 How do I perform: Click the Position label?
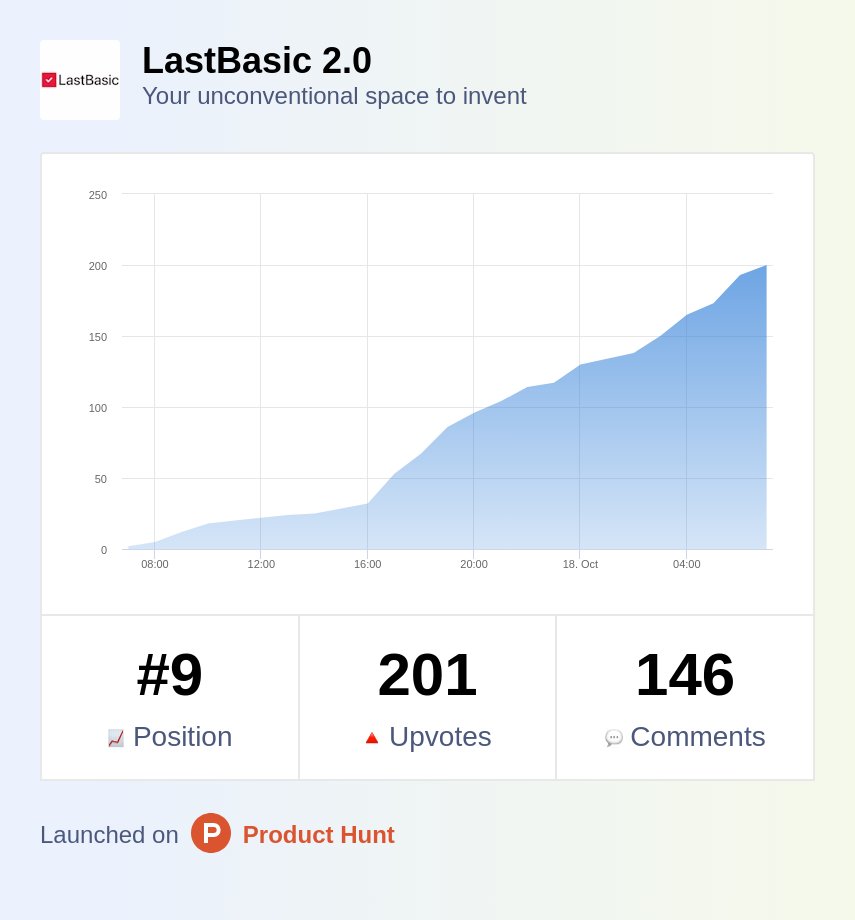(183, 737)
